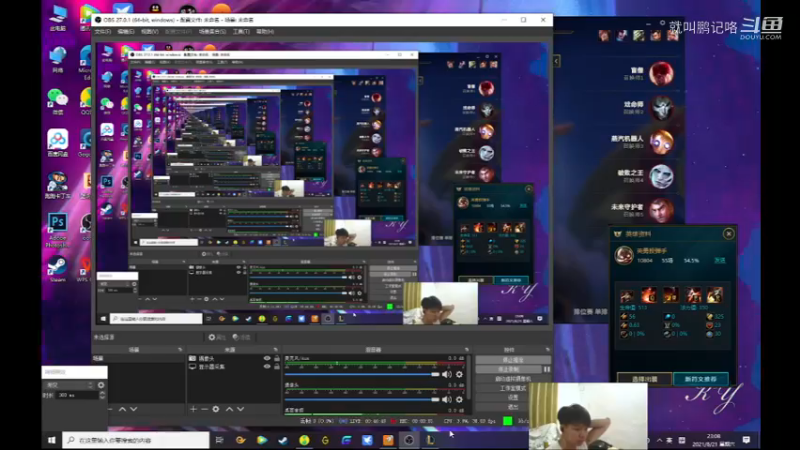Select the display capture source row
The width and height of the screenshot is (800, 450).
[234, 366]
